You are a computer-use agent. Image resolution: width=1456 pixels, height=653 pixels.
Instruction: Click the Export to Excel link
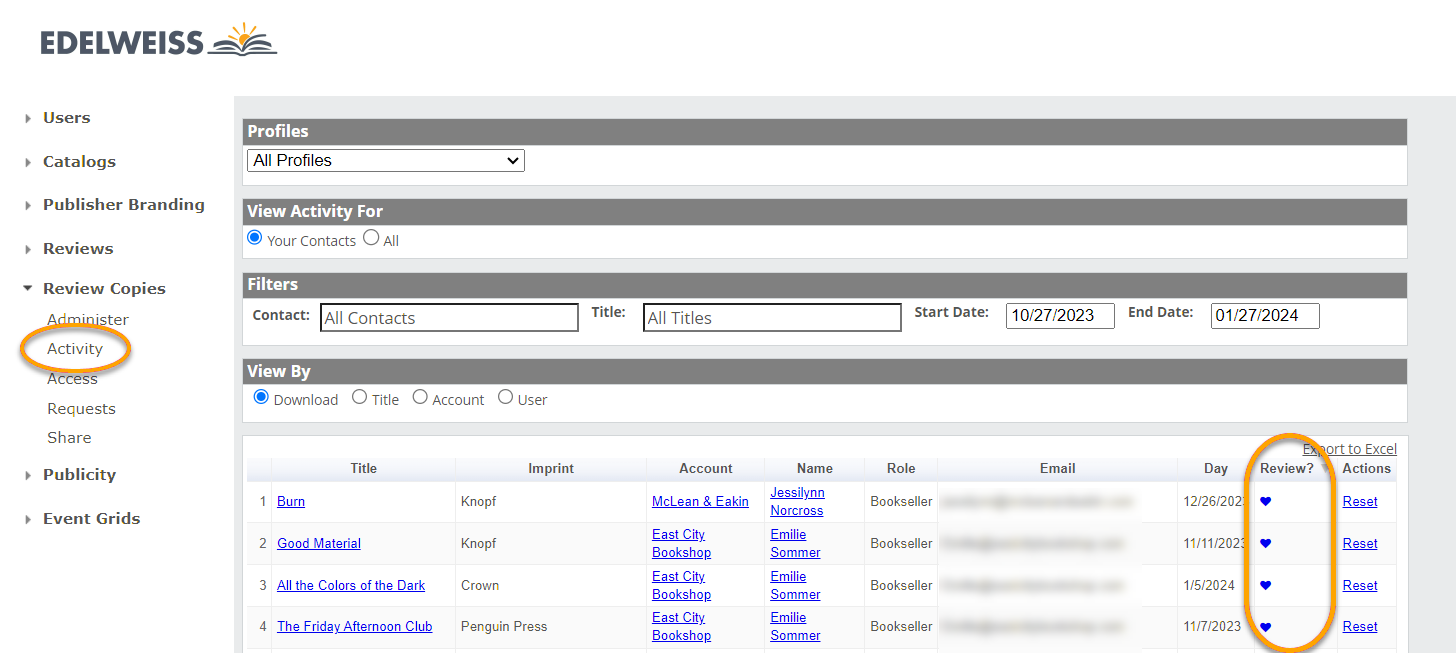click(1350, 449)
